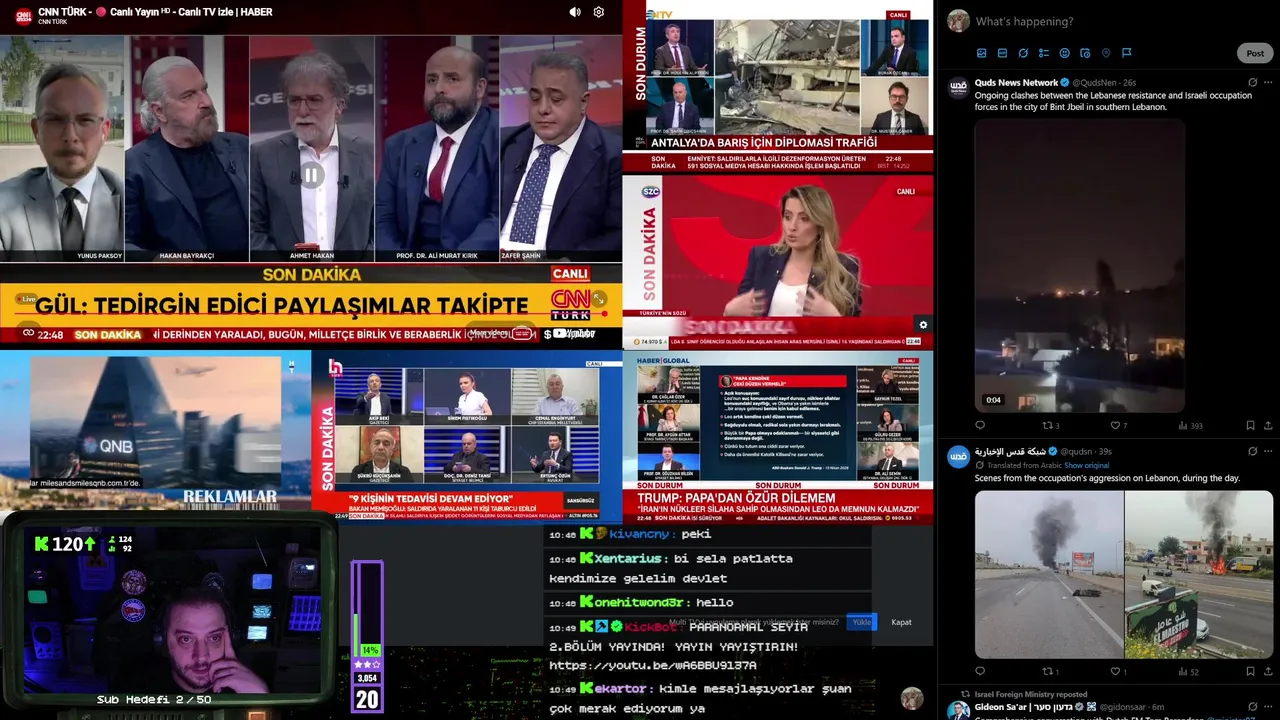Open your profile avatar in composer
1280x720 pixels.
pos(958,20)
